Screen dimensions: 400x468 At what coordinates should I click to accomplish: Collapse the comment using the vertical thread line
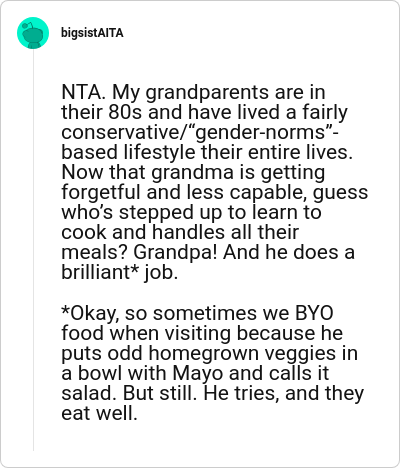click(x=33, y=250)
